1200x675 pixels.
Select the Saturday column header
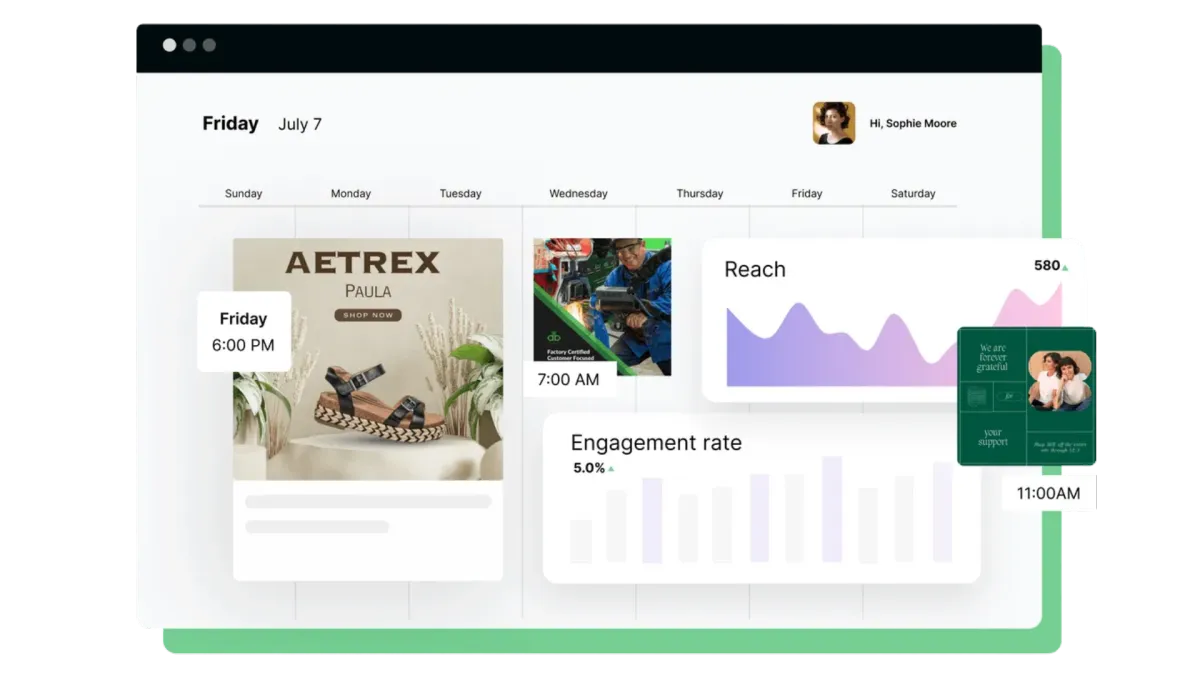coord(913,194)
